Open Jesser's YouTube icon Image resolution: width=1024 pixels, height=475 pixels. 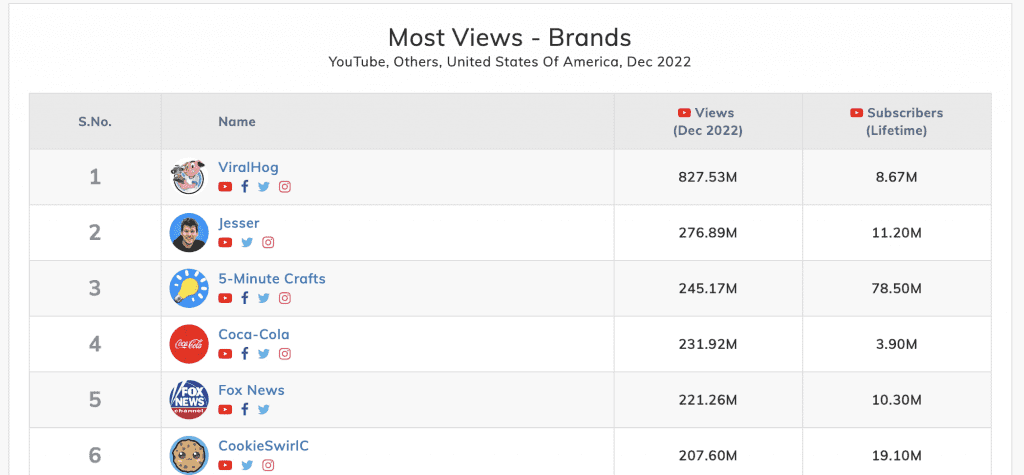[x=225, y=242]
